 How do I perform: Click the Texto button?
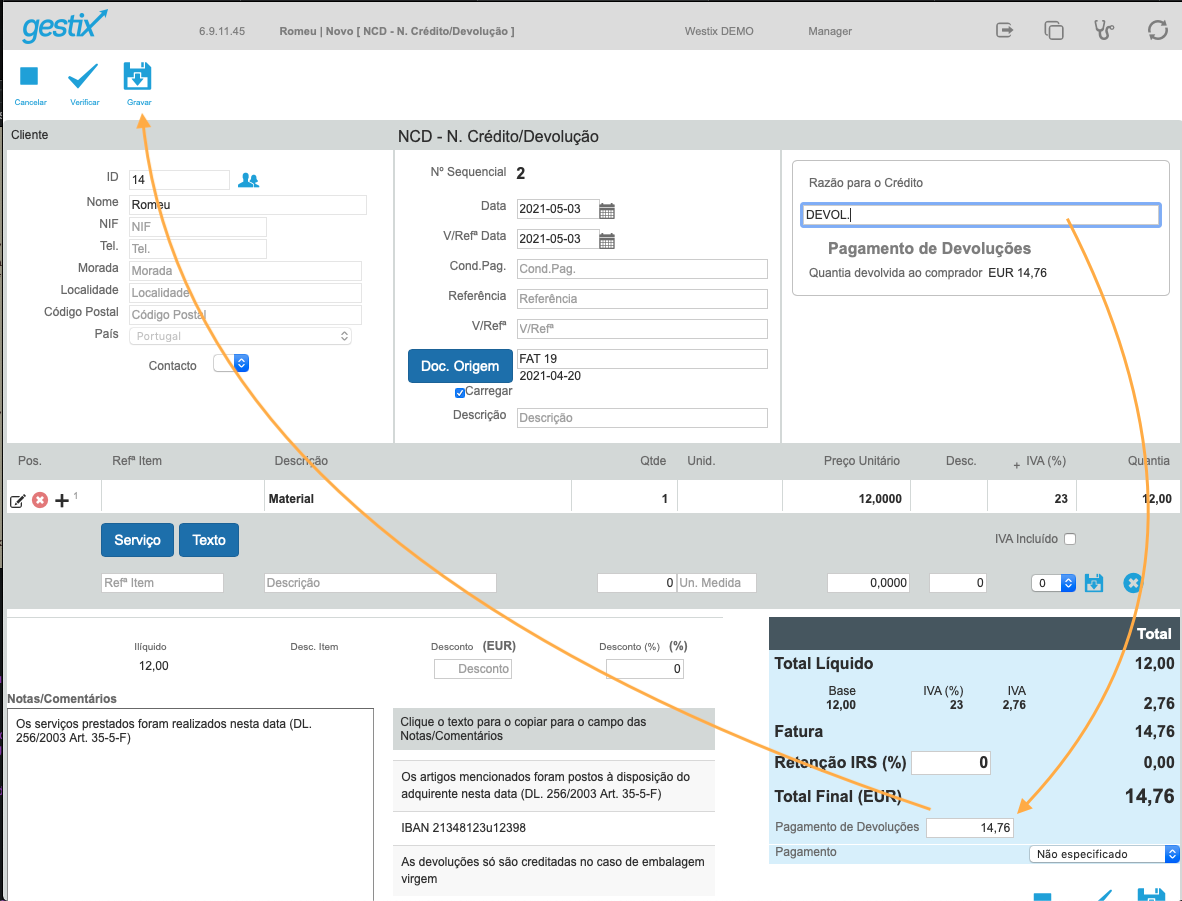tap(209, 540)
